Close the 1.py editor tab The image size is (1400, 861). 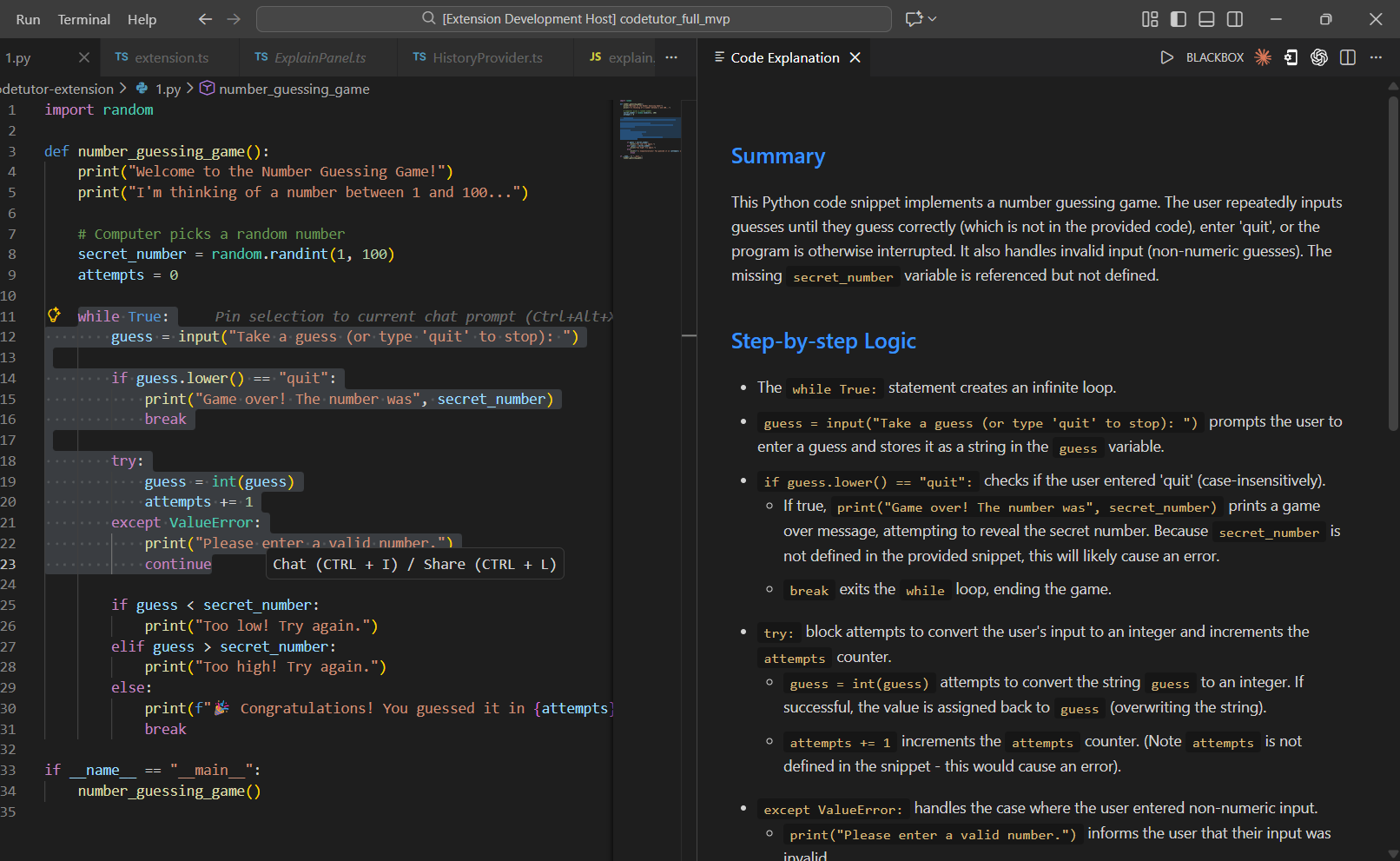pos(83,57)
